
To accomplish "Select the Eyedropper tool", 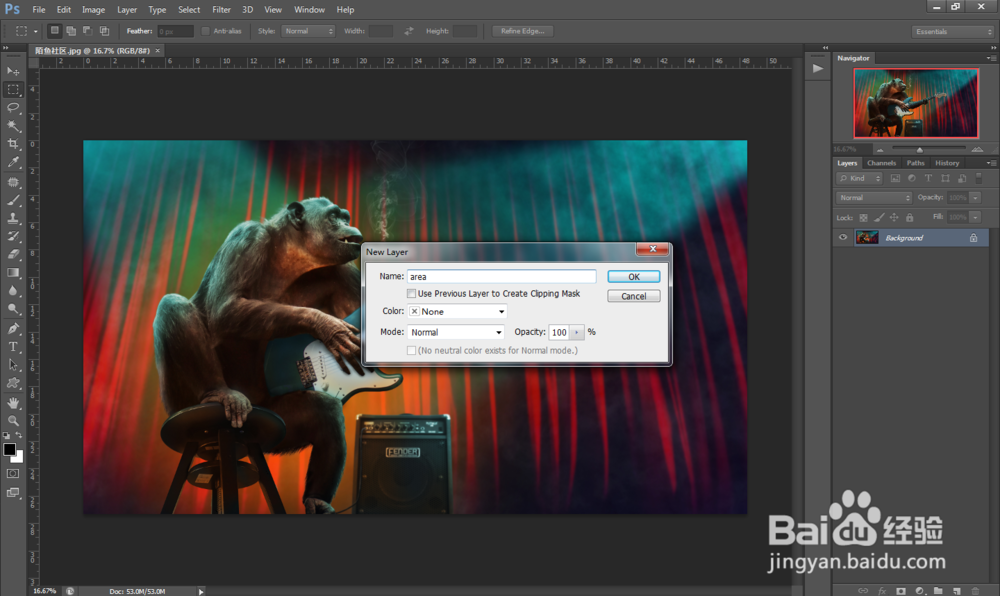I will (13, 162).
